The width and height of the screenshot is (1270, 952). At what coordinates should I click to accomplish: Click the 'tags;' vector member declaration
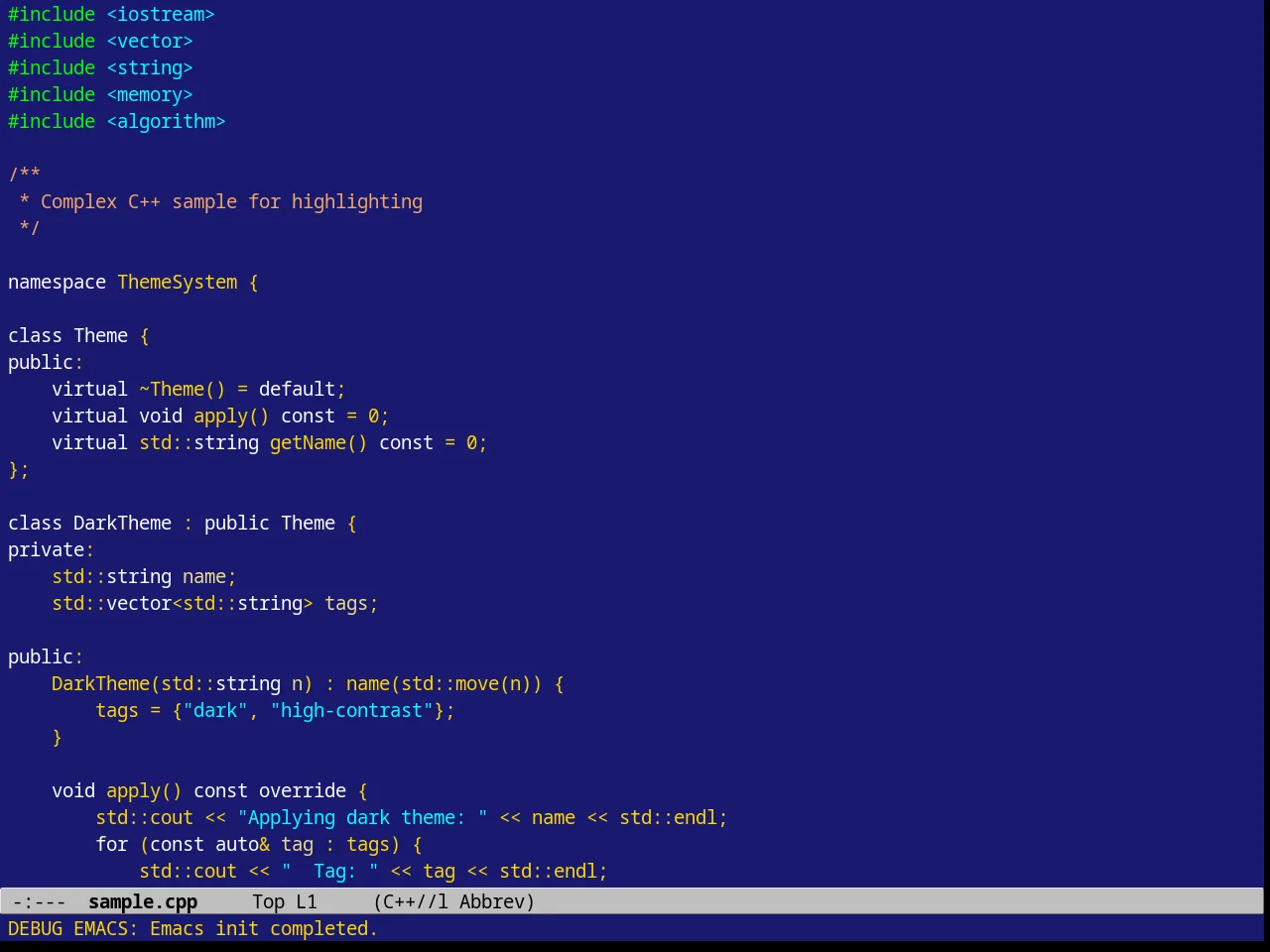351,603
